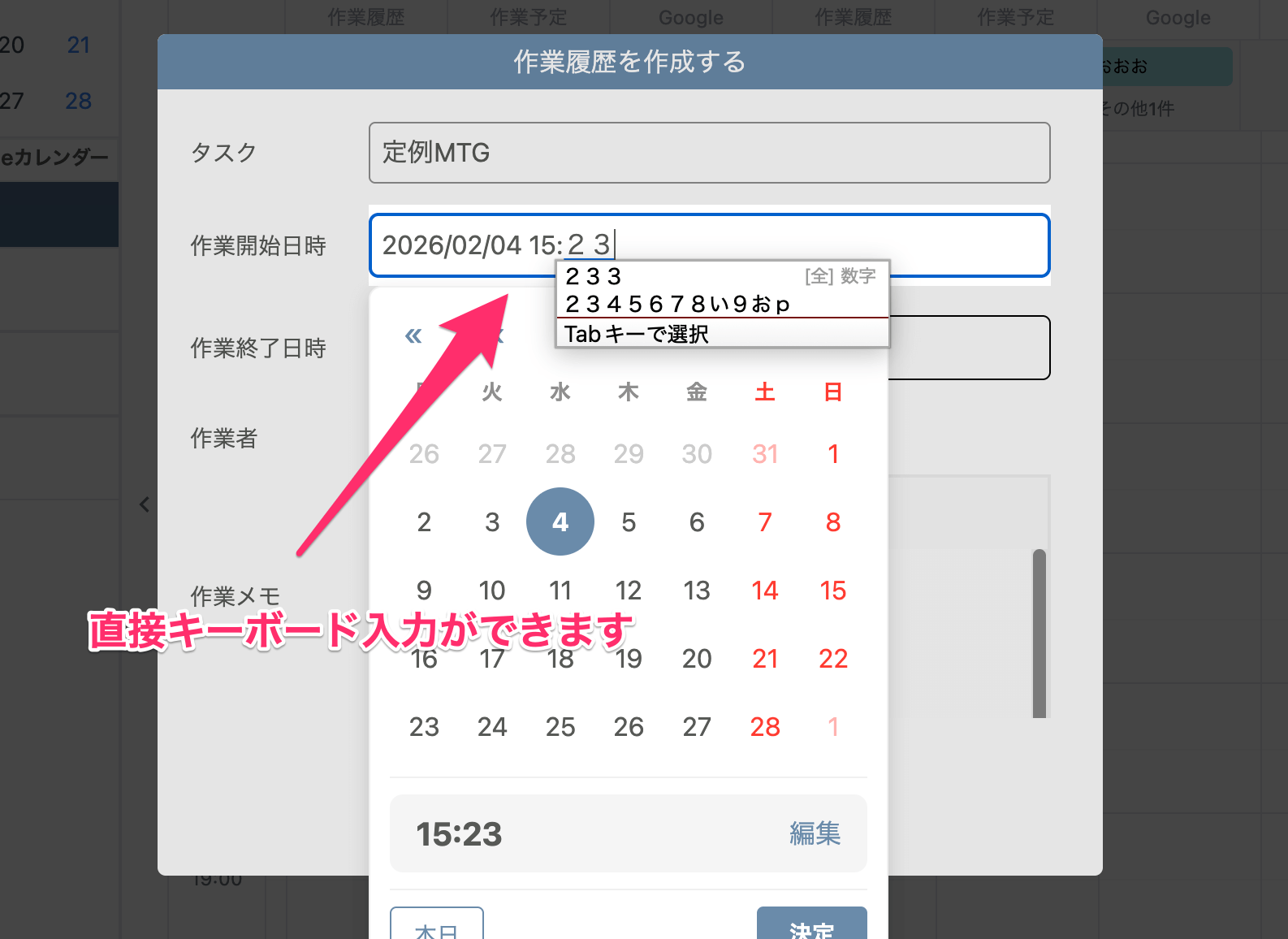The image size is (1288, 939).
Task: Open the Google column header on right
Action: (1178, 18)
